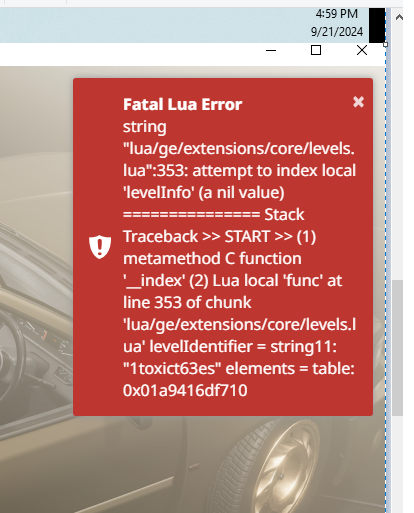Click the "line 353 of chunk" text
414x513 pixels.
tap(187, 303)
